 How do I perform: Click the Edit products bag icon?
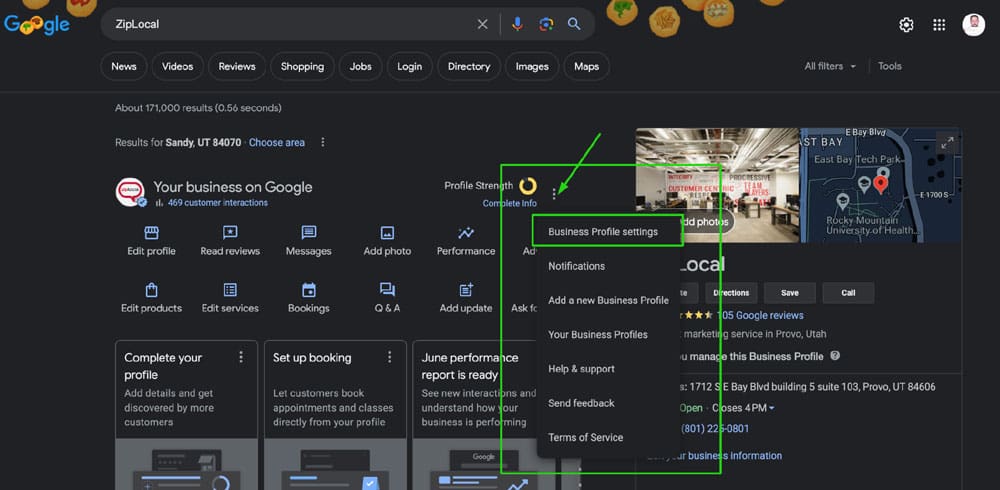click(152, 290)
